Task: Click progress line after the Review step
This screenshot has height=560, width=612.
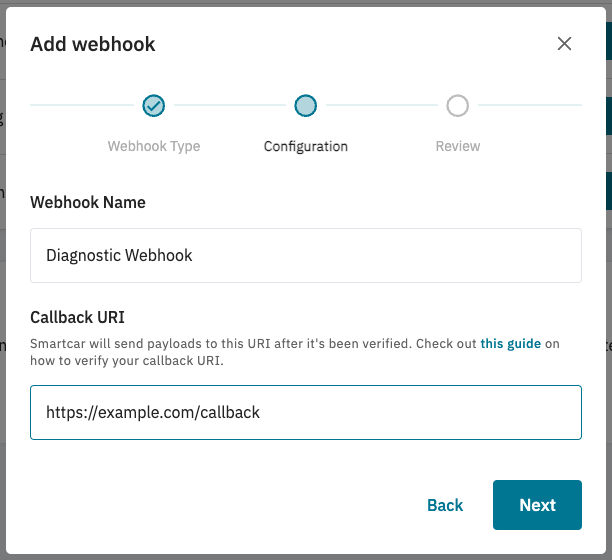Action: coord(530,105)
